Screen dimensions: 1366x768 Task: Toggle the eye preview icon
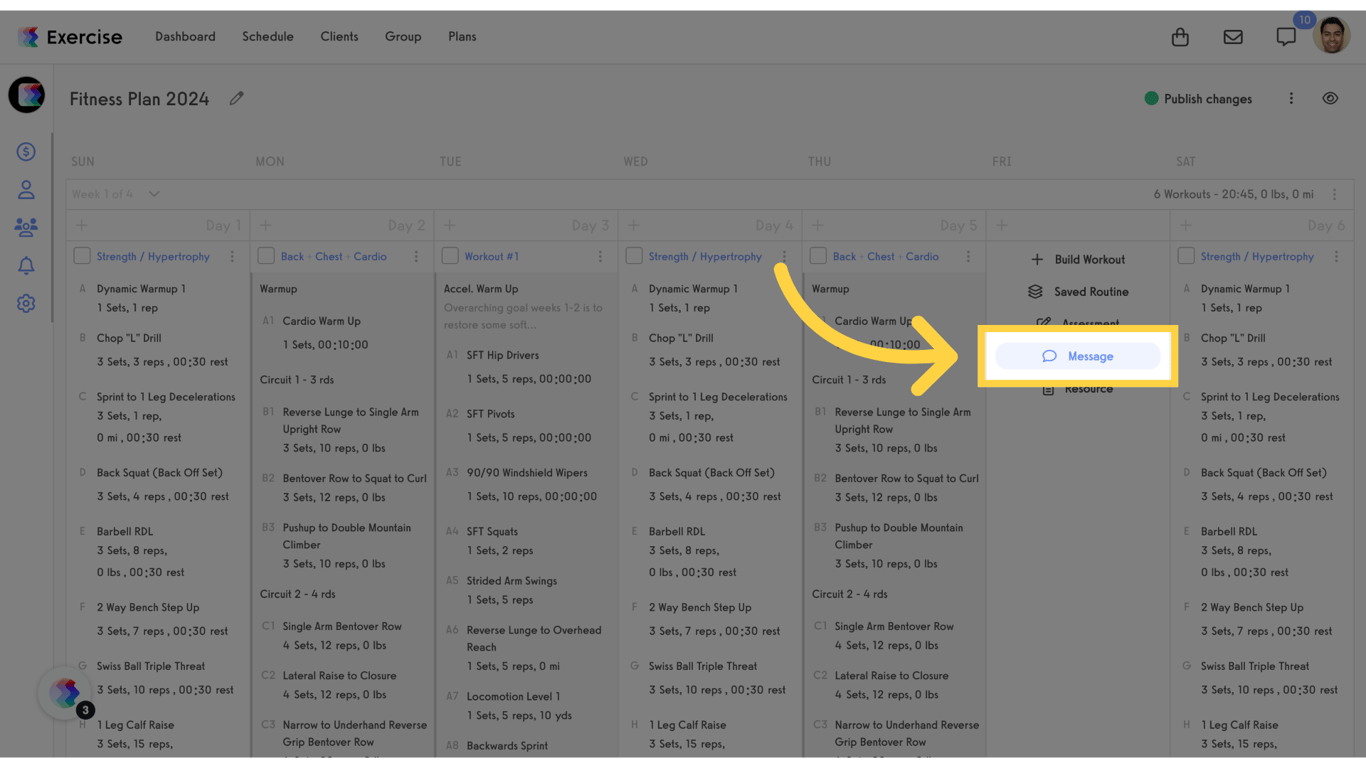1330,99
